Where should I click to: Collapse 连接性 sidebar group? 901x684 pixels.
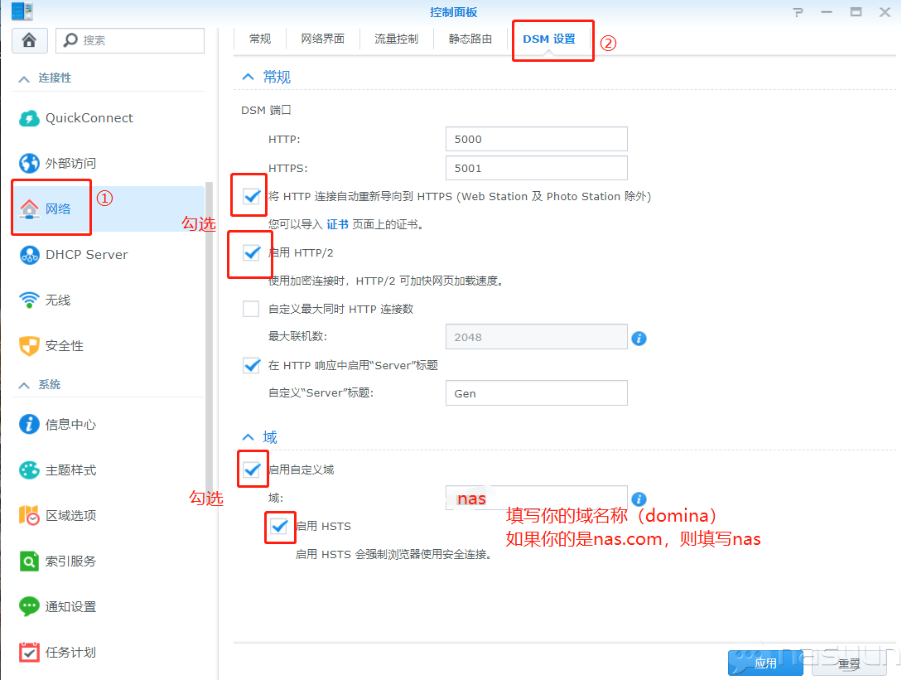24,78
